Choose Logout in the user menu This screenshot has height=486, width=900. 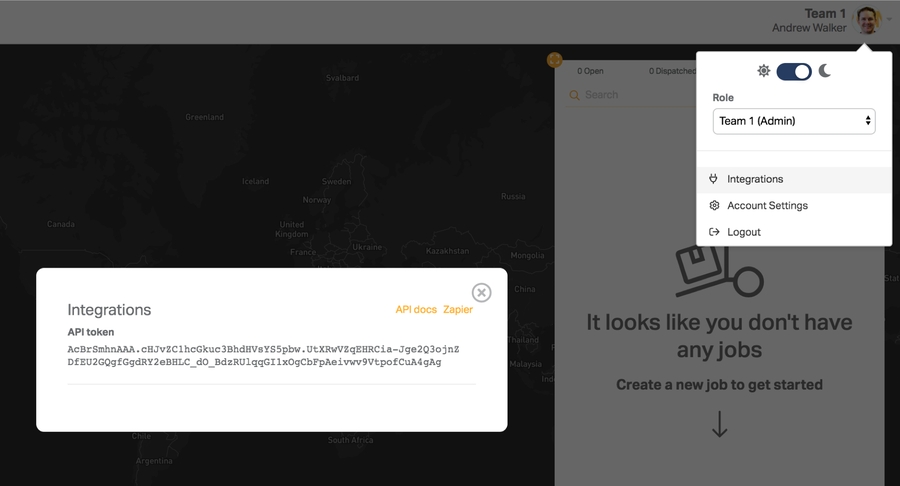tap(743, 232)
